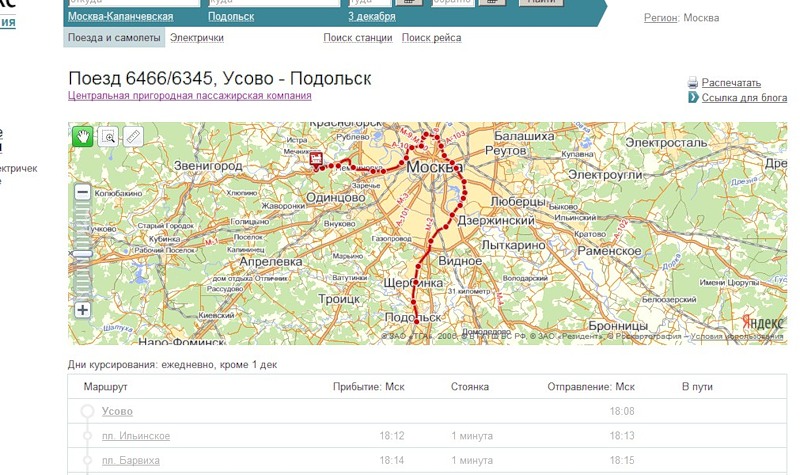Open the Центральная пригородная пассажирская компания link
The height and width of the screenshot is (475, 800).
pyautogui.click(x=189, y=95)
